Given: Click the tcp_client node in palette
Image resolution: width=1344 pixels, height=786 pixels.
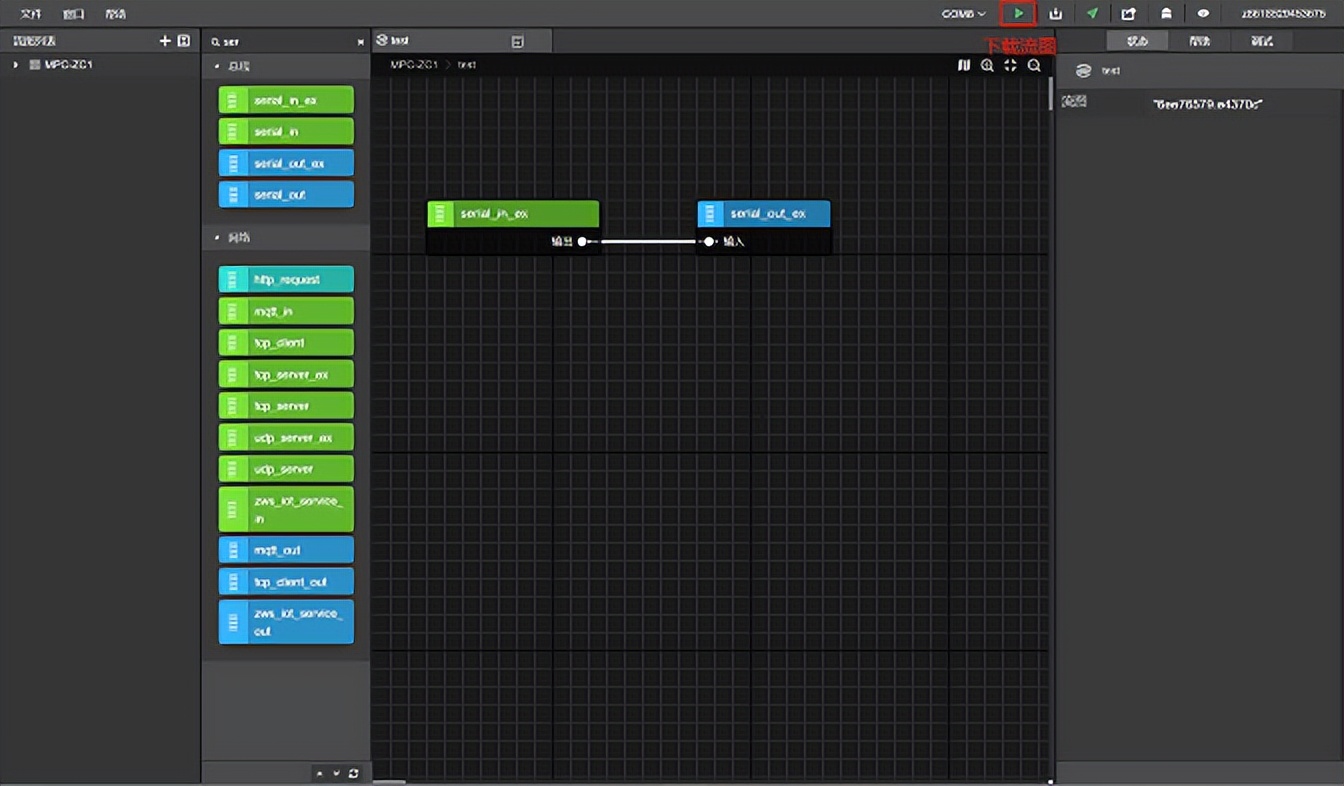Looking at the screenshot, I should click(286, 343).
